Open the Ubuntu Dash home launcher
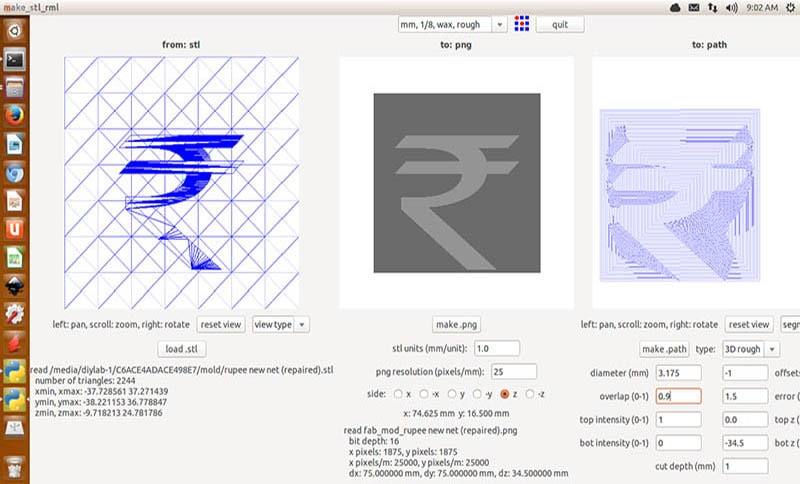Screen dimensions: 800x484 [14, 31]
